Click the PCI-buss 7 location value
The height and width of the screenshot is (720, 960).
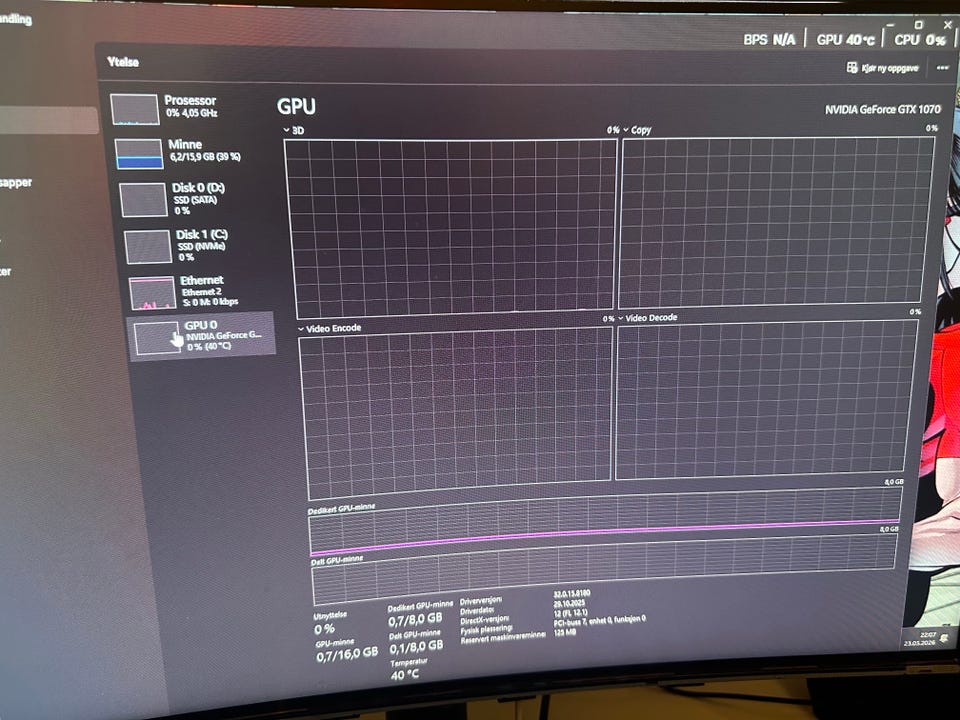click(599, 621)
